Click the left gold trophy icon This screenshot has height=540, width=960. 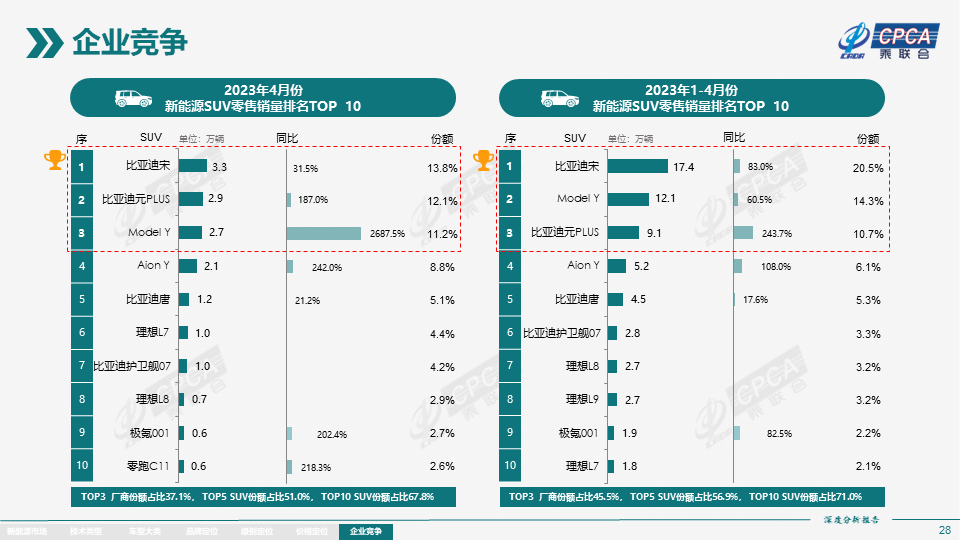54,159
